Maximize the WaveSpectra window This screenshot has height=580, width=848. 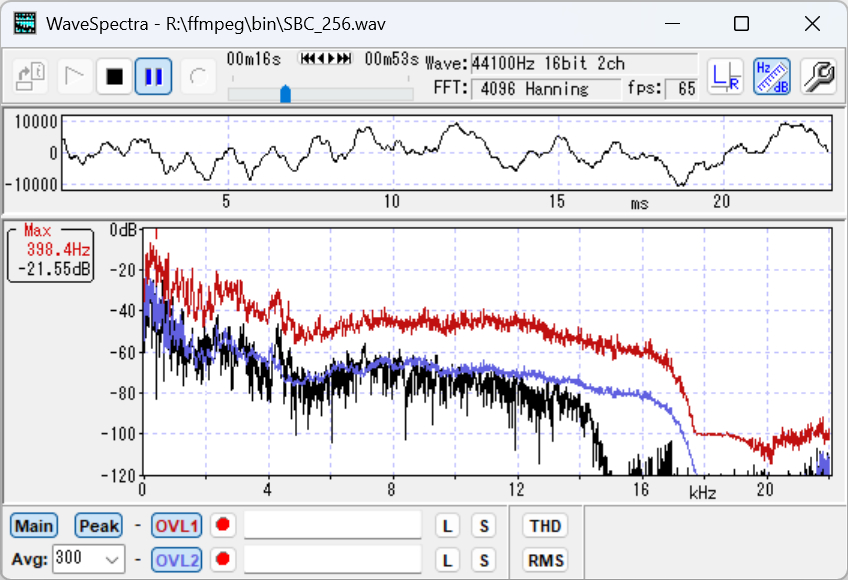741,24
